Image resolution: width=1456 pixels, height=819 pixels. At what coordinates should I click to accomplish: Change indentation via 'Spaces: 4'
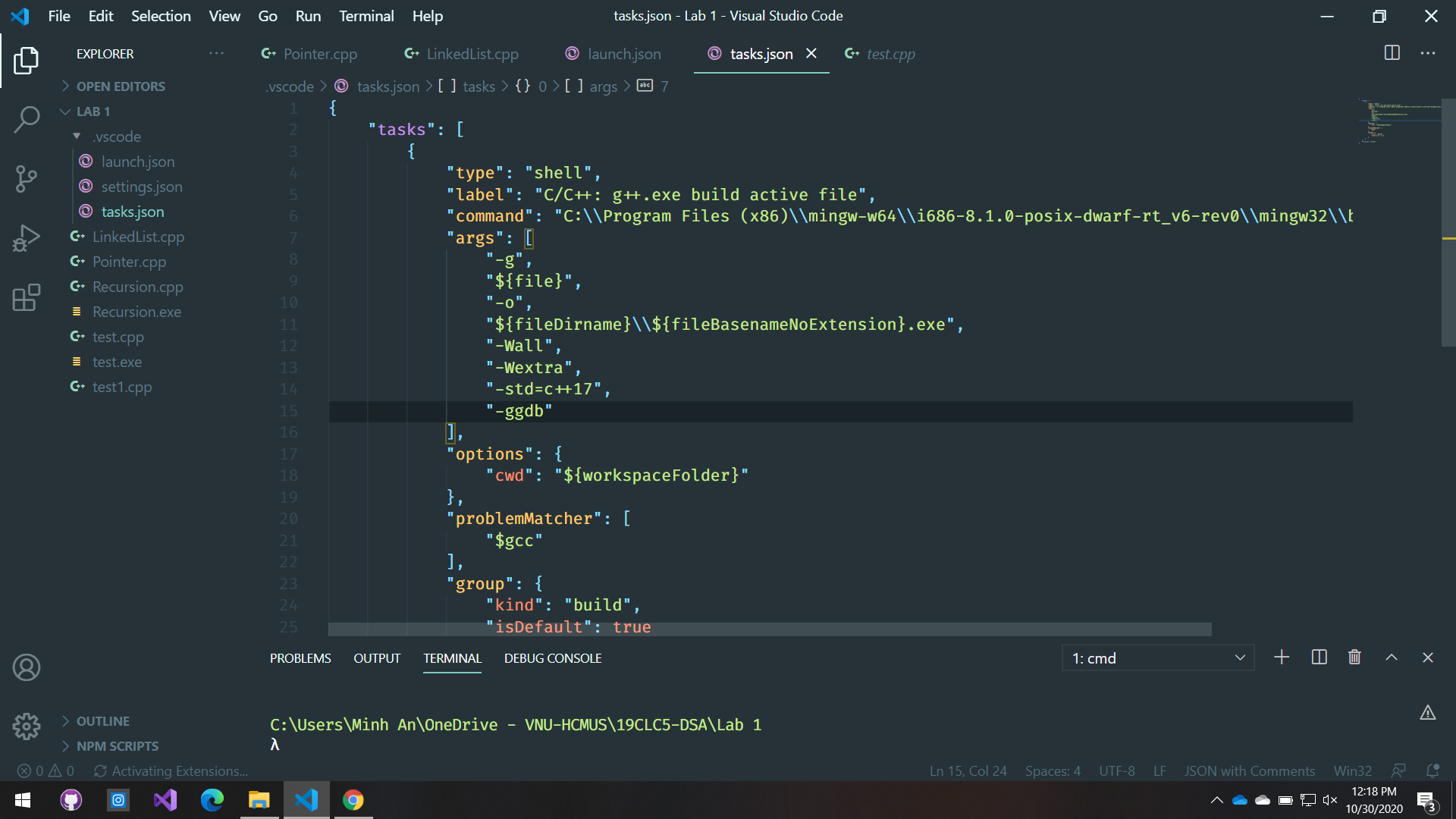(x=1053, y=770)
